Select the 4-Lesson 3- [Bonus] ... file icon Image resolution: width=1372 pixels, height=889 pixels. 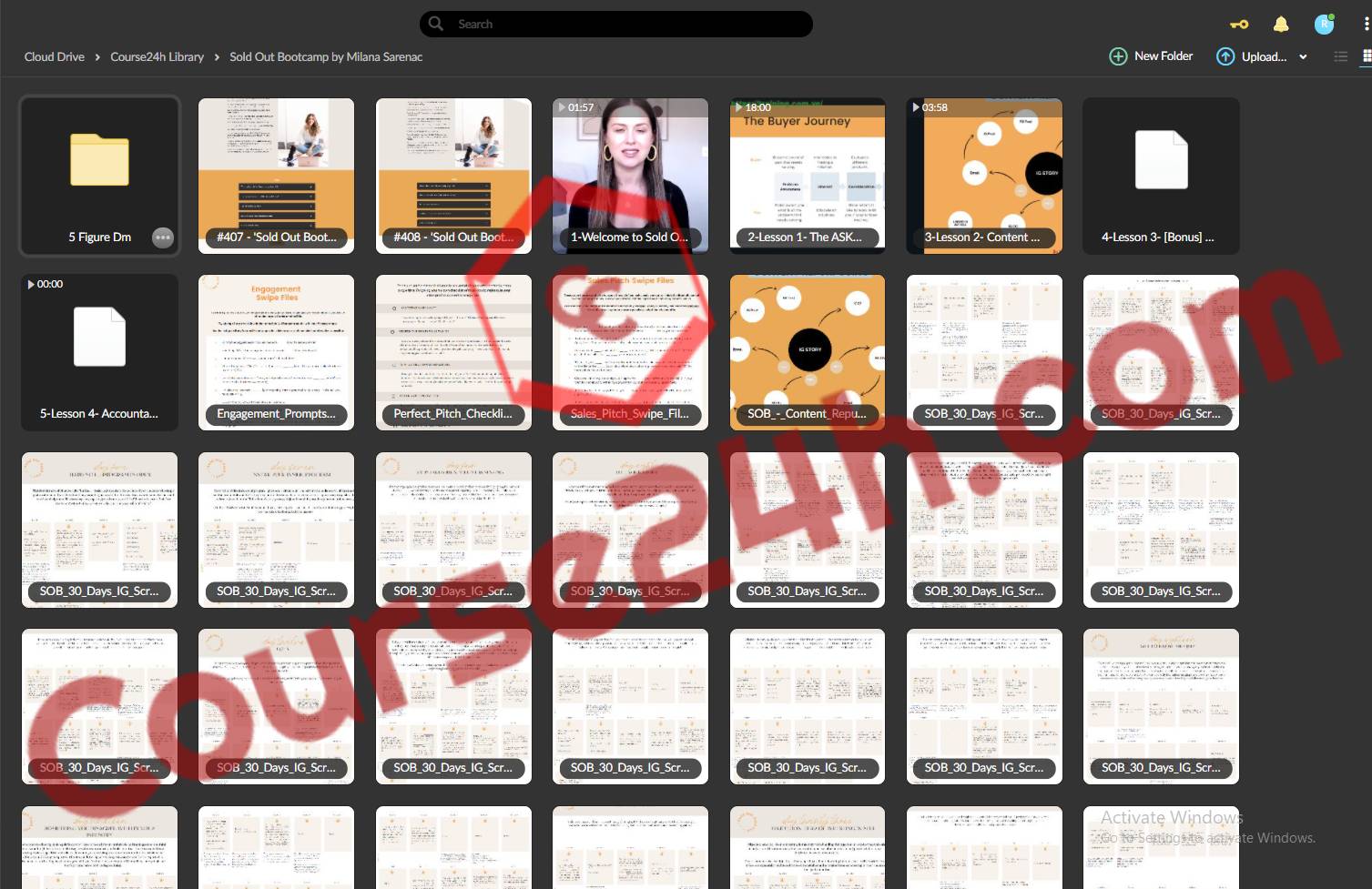1161,160
